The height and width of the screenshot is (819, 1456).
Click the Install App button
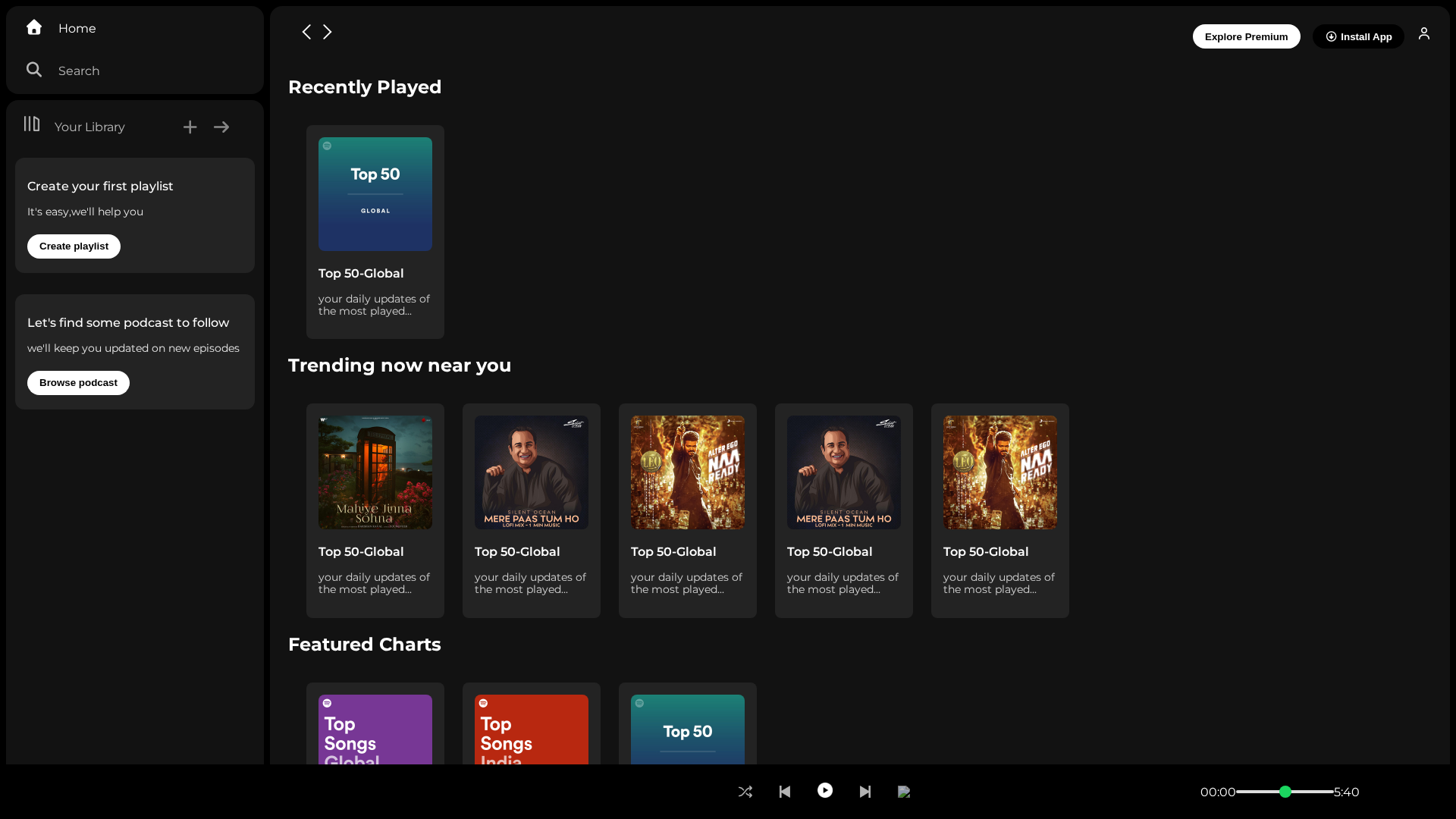click(x=1359, y=36)
